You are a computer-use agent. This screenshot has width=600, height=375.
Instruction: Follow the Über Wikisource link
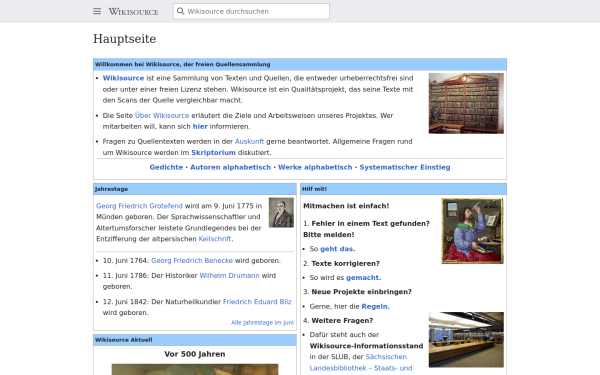pyautogui.click(x=162, y=116)
